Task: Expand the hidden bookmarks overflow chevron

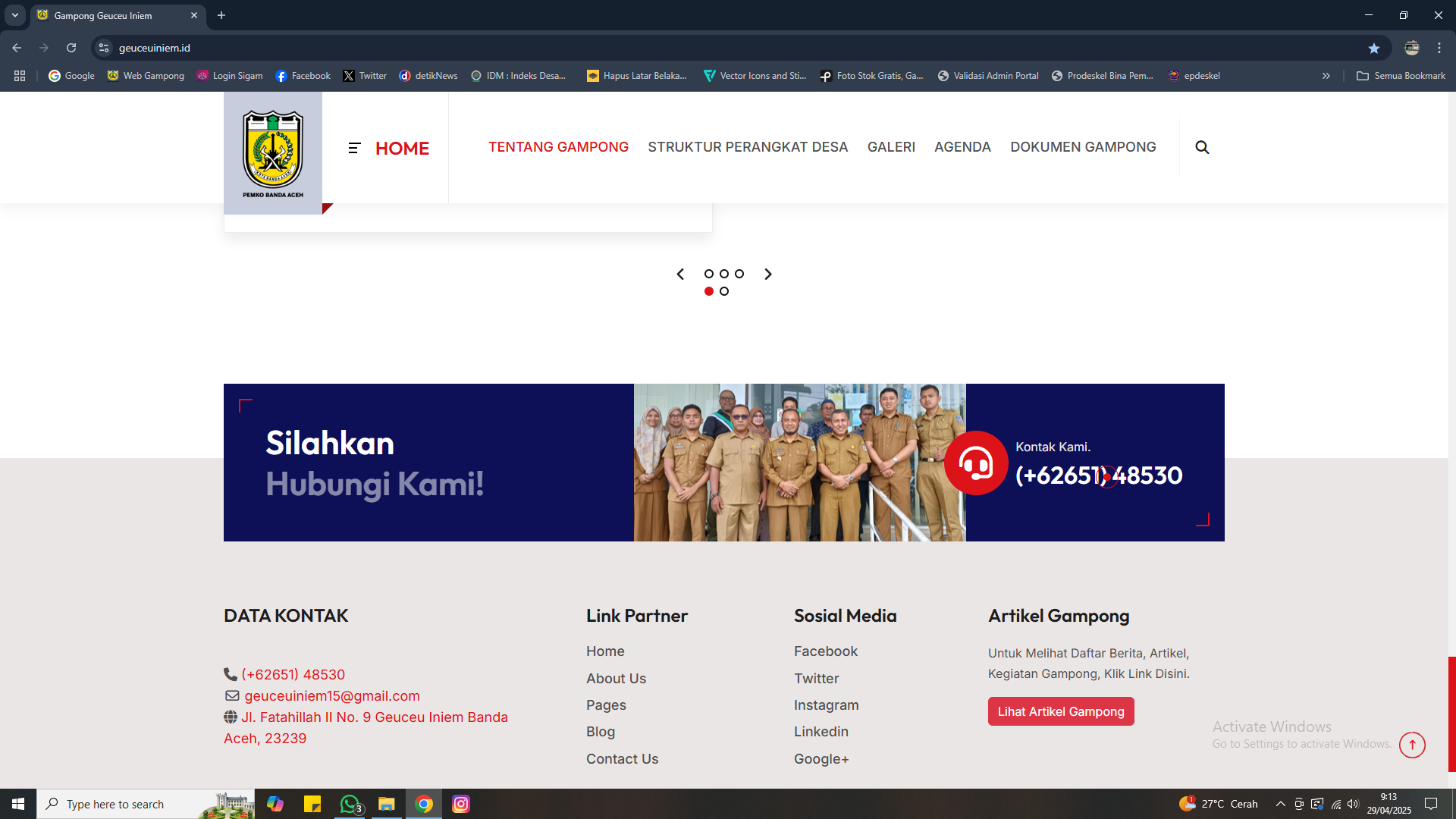Action: point(1326,76)
